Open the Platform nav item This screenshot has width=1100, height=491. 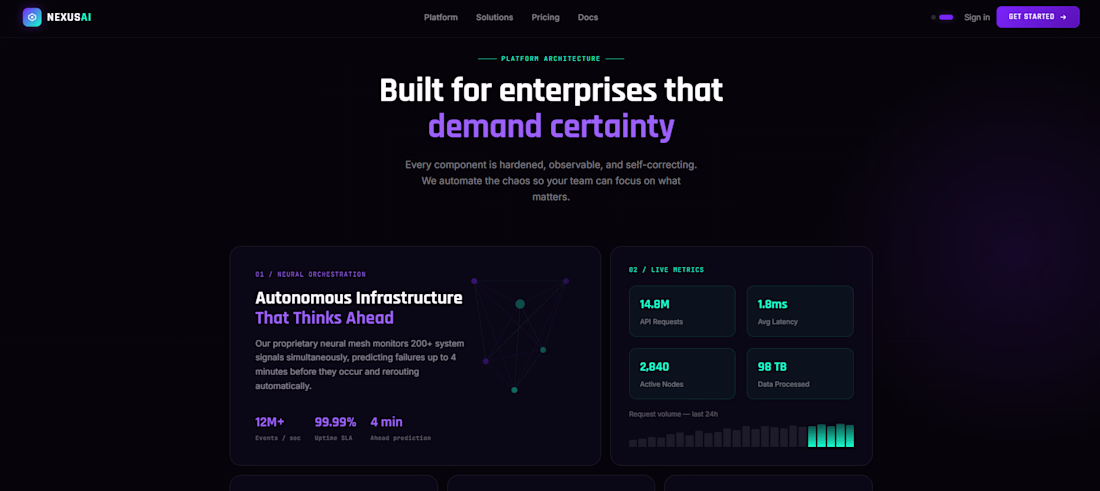(441, 17)
